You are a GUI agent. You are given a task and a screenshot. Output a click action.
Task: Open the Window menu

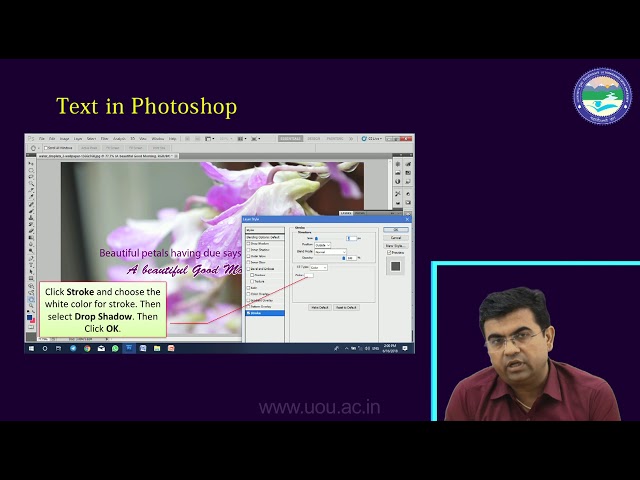pos(158,139)
